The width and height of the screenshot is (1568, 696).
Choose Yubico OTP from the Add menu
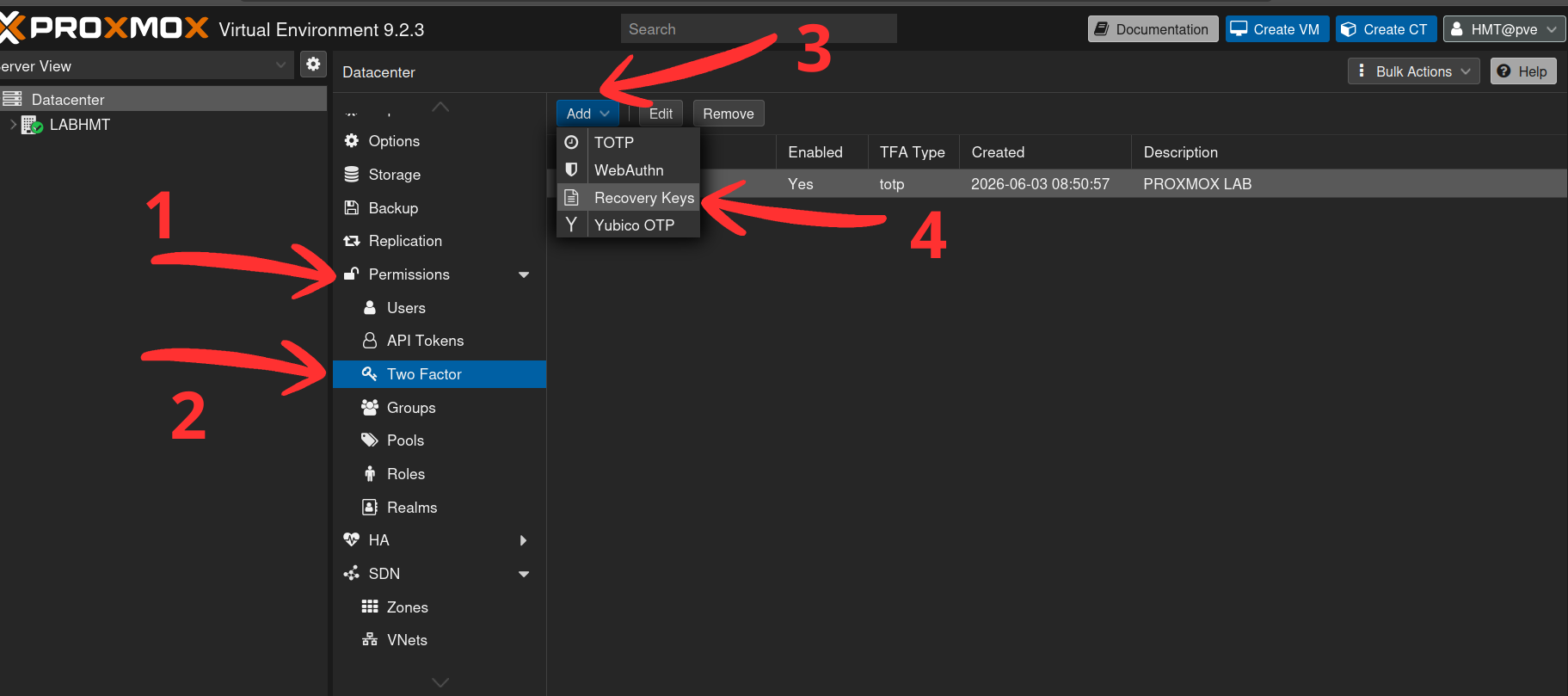click(629, 225)
